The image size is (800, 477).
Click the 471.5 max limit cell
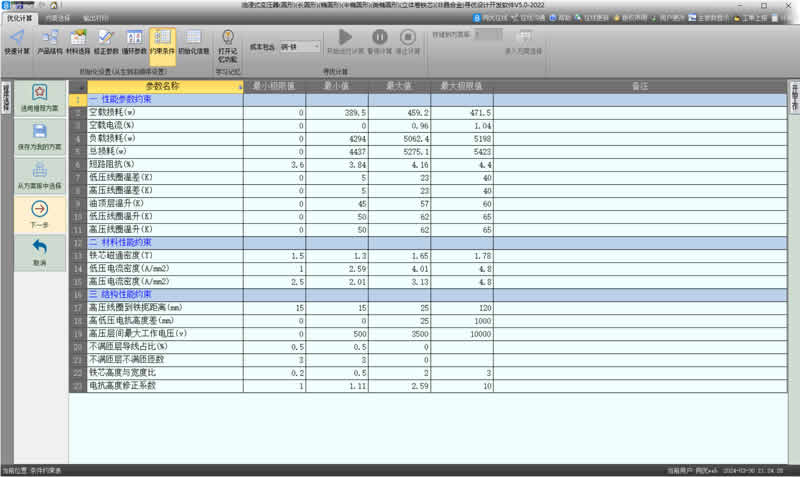pyautogui.click(x=462, y=113)
